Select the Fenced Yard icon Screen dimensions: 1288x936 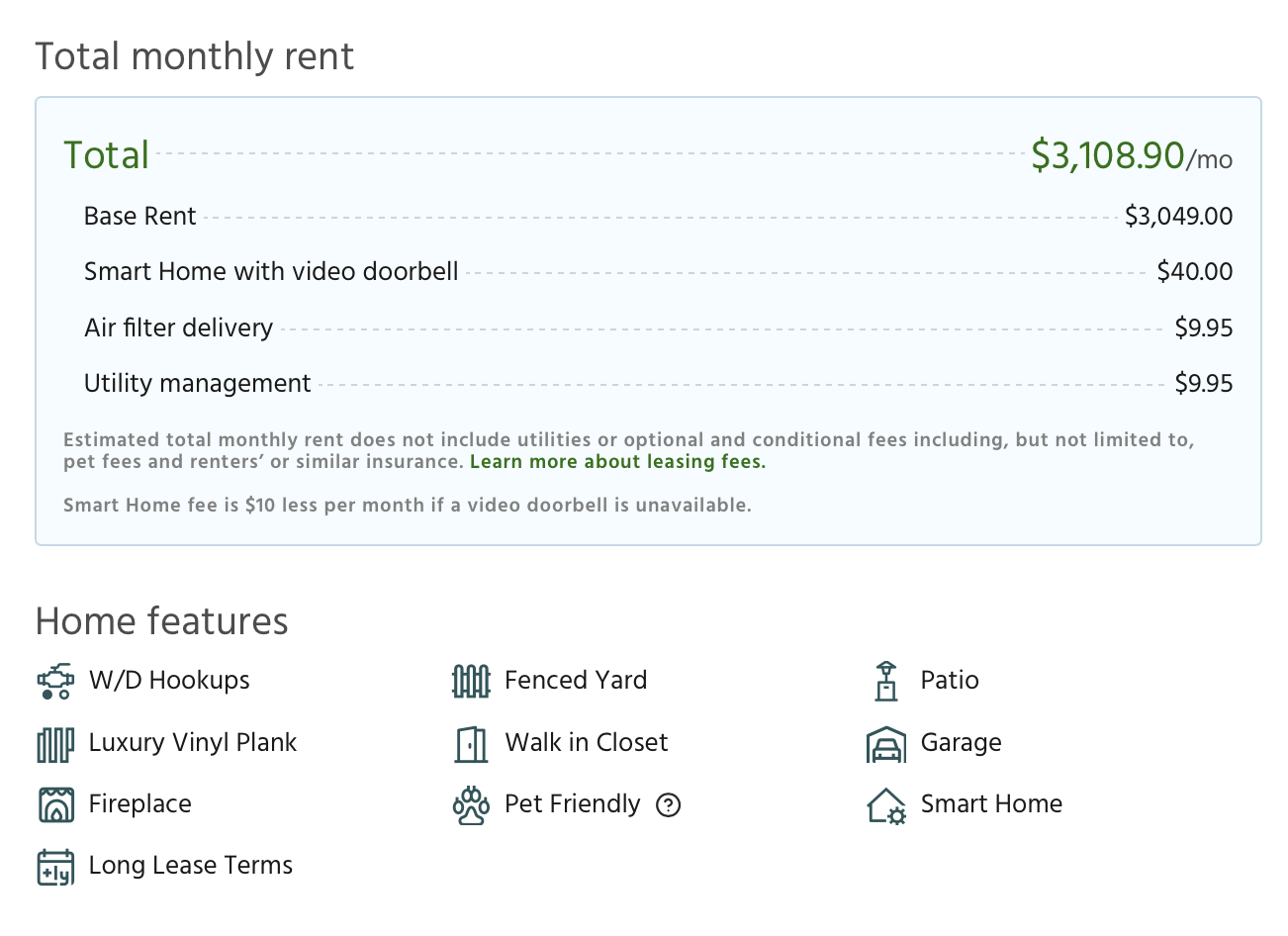tap(470, 681)
